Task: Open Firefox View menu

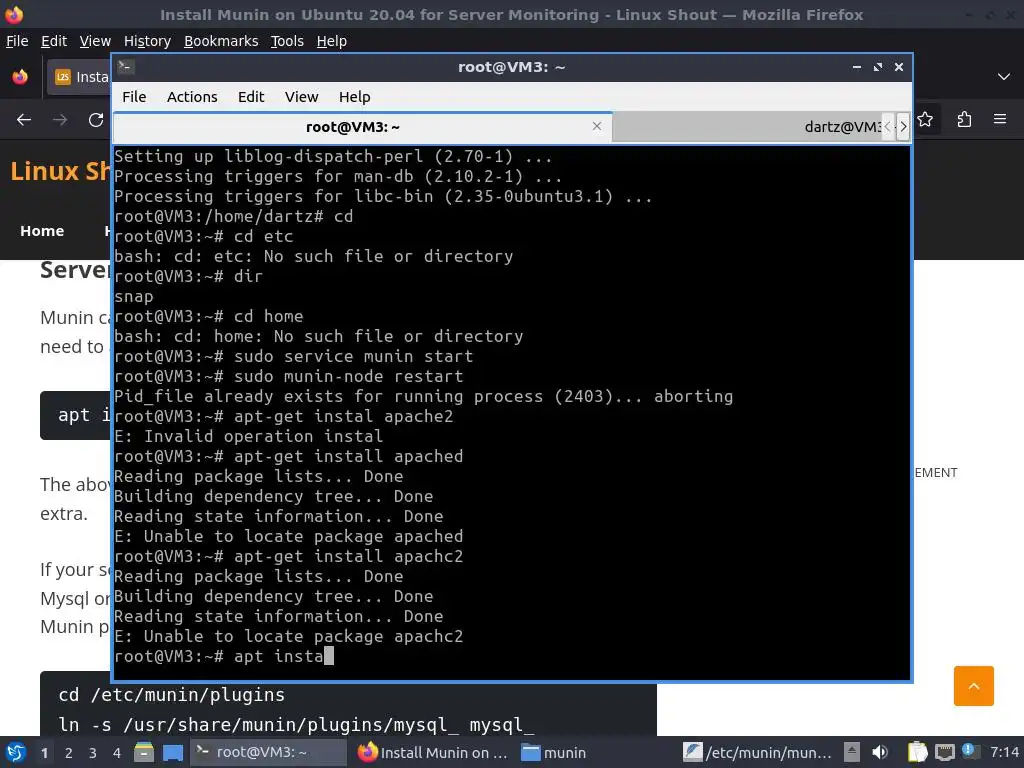Action: click(95, 41)
